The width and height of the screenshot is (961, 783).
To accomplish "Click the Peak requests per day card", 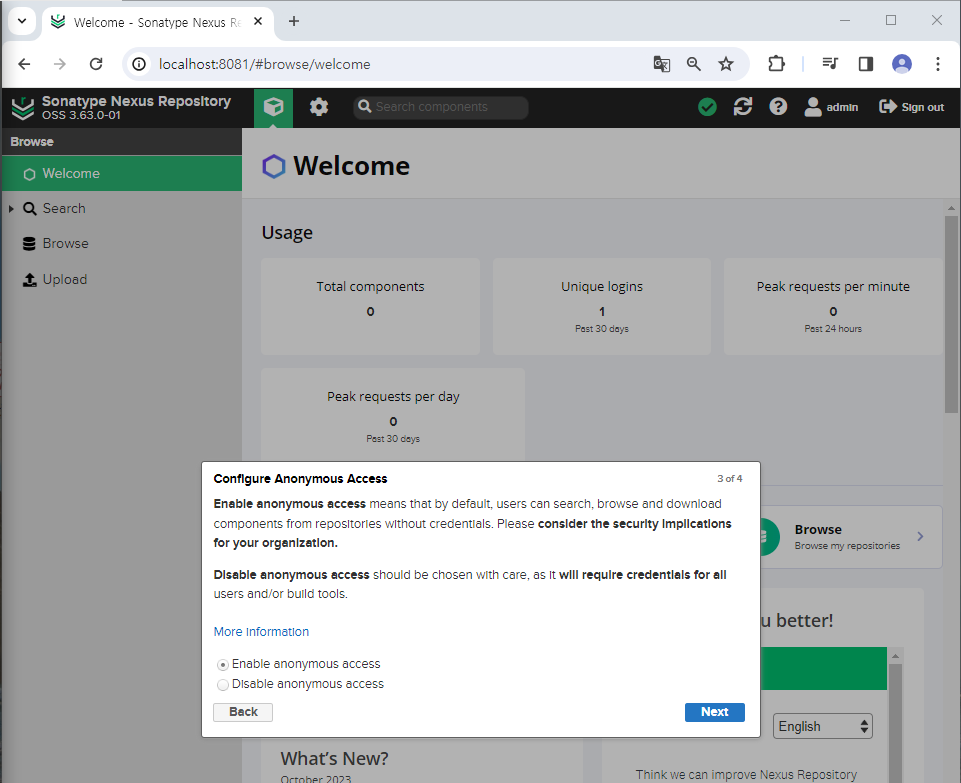I will [393, 415].
